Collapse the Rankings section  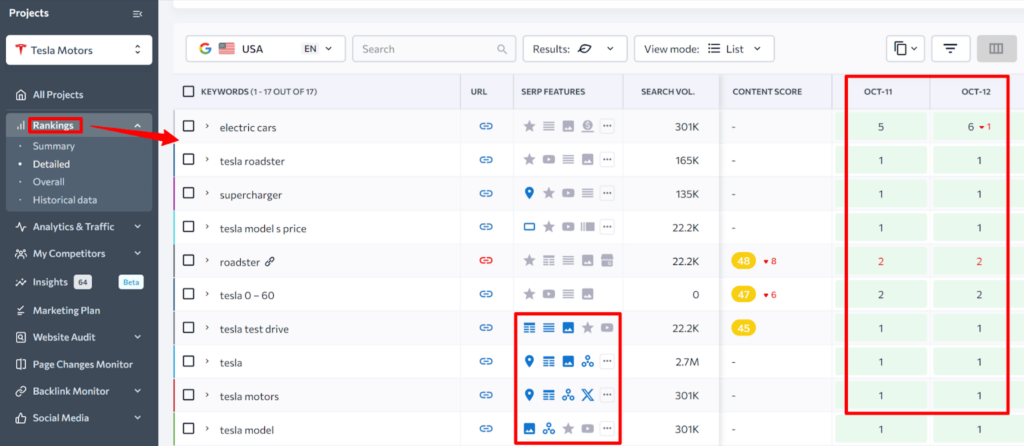click(137, 125)
